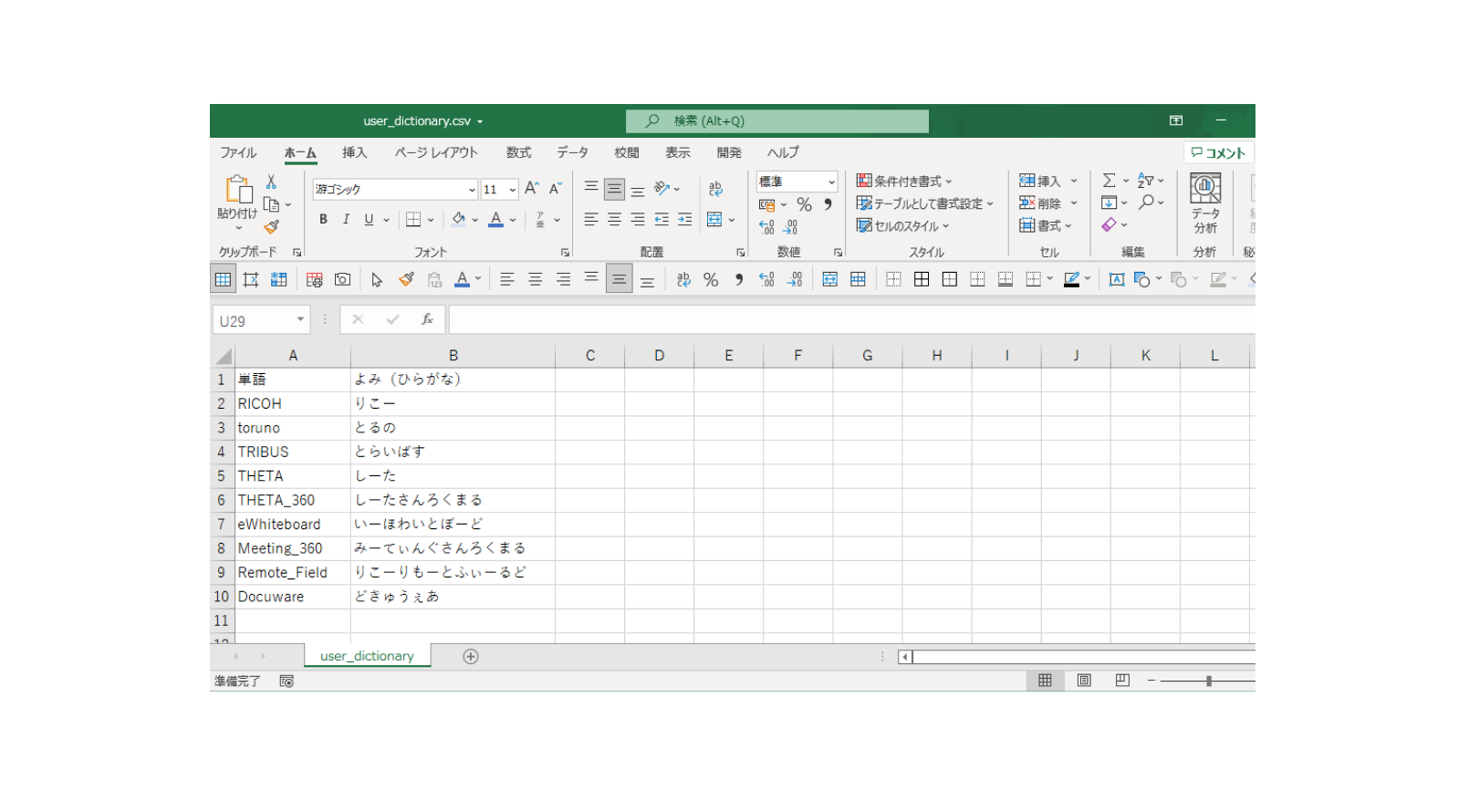The width and height of the screenshot is (1469, 812).
Task: Switch to the ページ レイアウト tab
Action: (436, 152)
